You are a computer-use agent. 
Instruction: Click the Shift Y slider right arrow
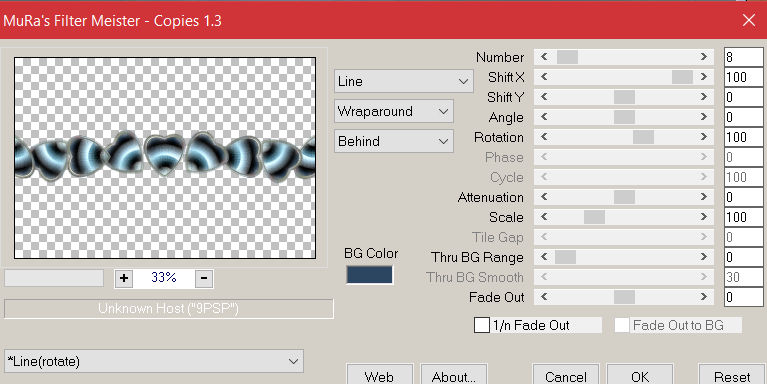[704, 97]
